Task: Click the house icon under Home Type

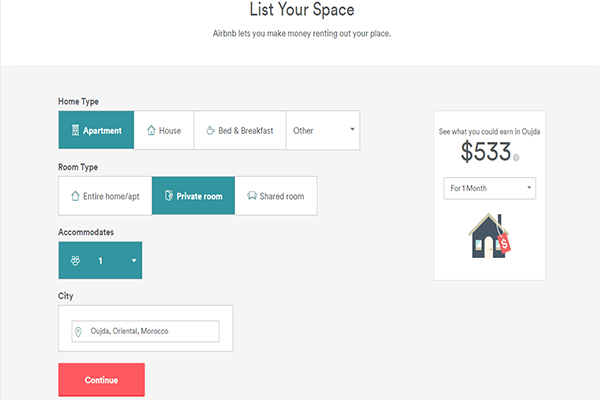Action: pos(151,130)
